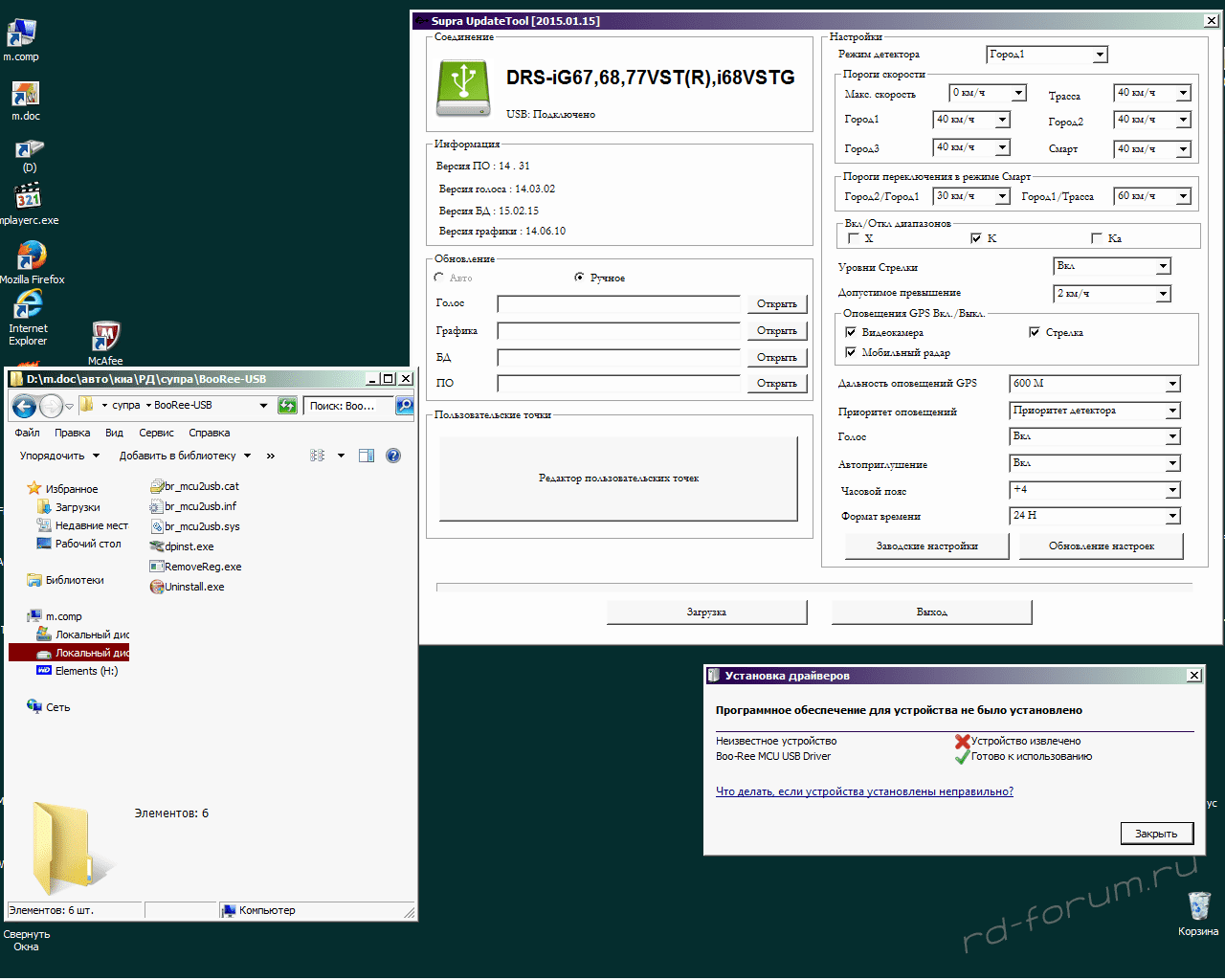1225x980 pixels.
Task: Click the update progress bar in UpdateTool
Action: [x=814, y=587]
